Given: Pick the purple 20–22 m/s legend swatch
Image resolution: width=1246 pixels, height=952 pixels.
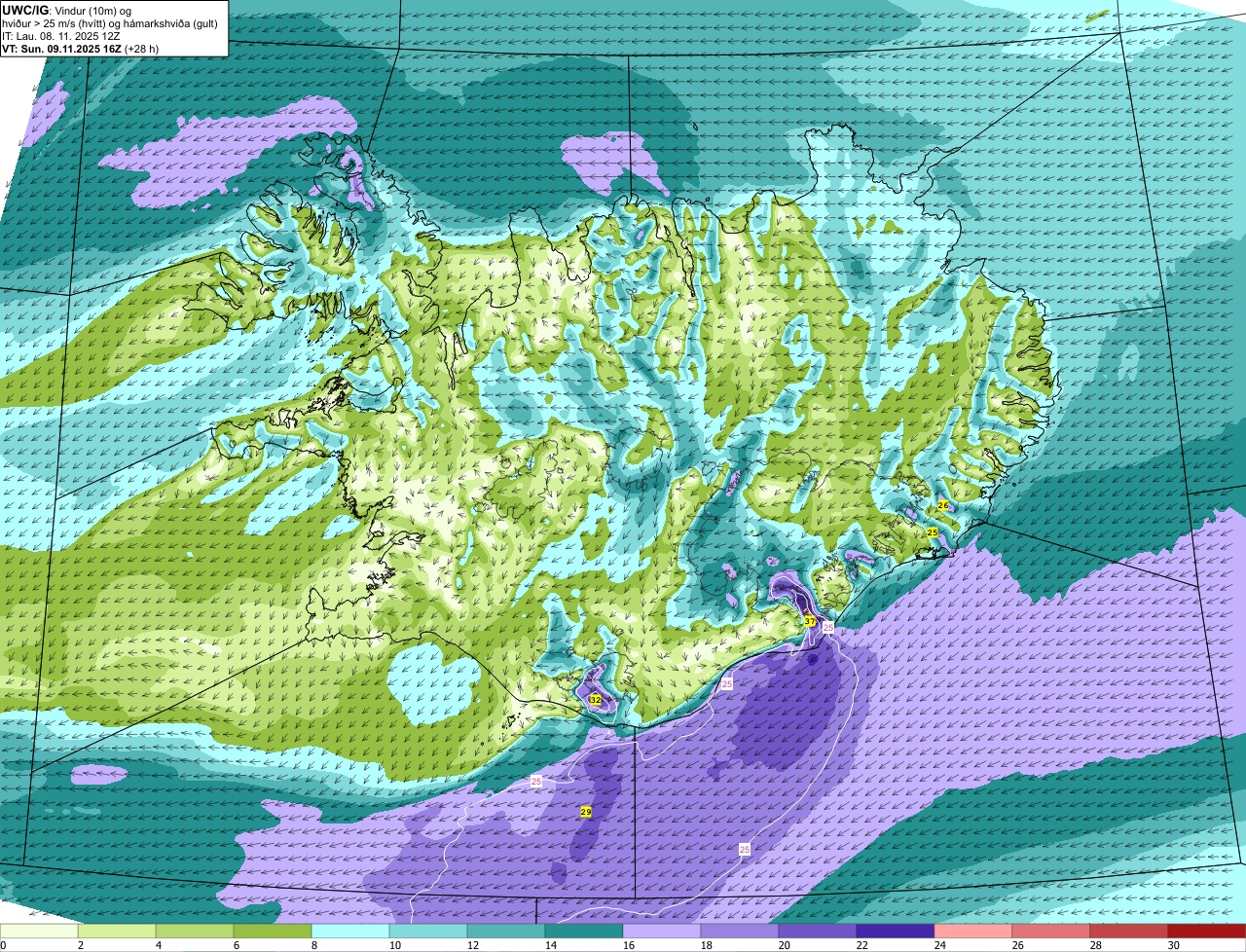Looking at the screenshot, I should pos(818,932).
